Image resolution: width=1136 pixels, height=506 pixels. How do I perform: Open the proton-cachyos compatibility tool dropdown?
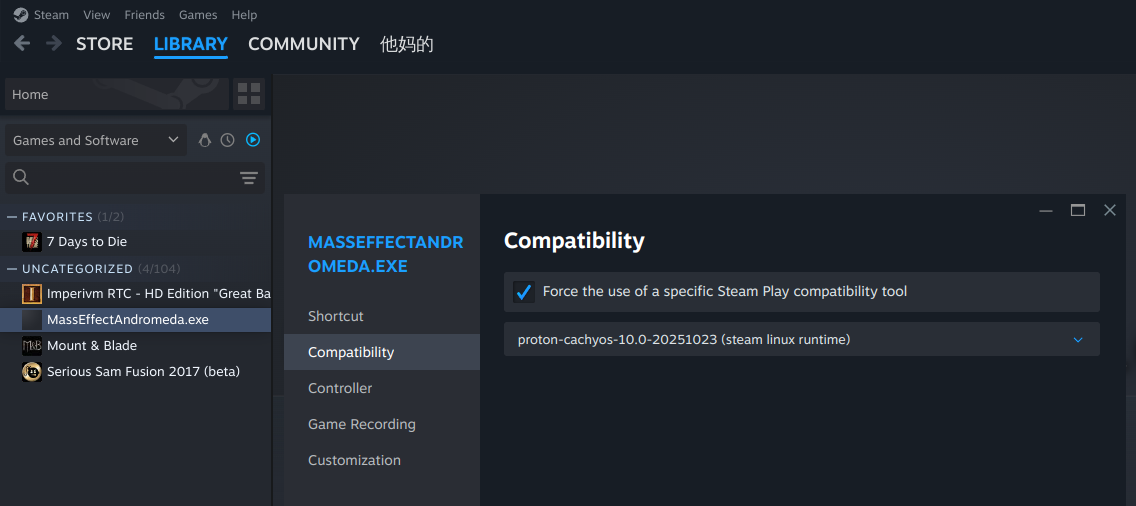click(x=801, y=340)
